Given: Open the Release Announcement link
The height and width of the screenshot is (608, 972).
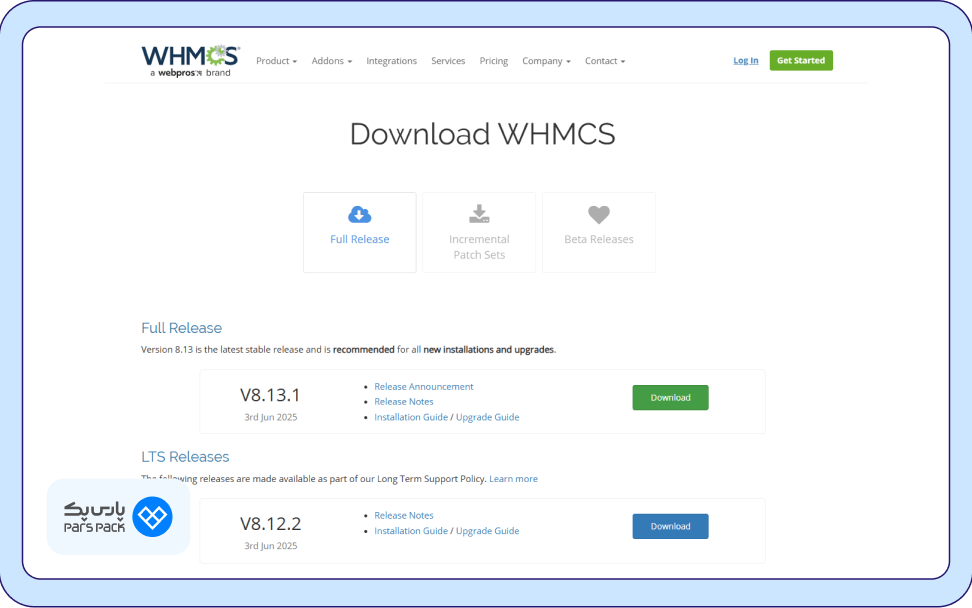Looking at the screenshot, I should (x=423, y=386).
